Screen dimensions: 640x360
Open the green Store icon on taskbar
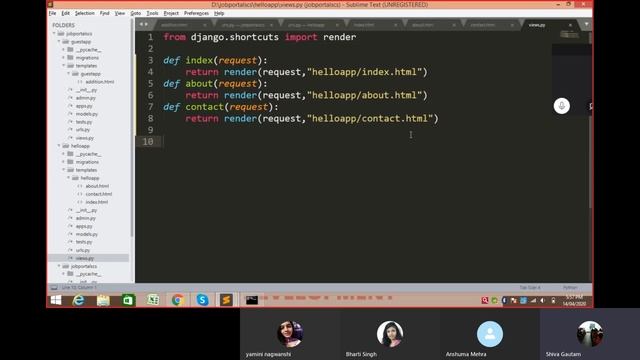coord(128,300)
